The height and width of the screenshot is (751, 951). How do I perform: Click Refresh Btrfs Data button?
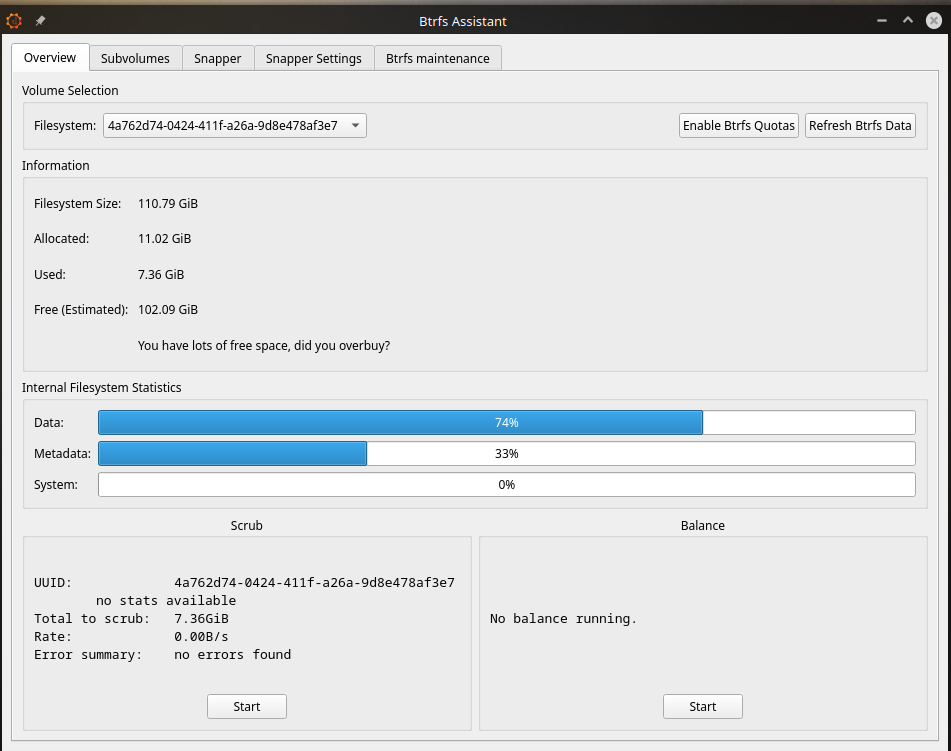pos(860,126)
